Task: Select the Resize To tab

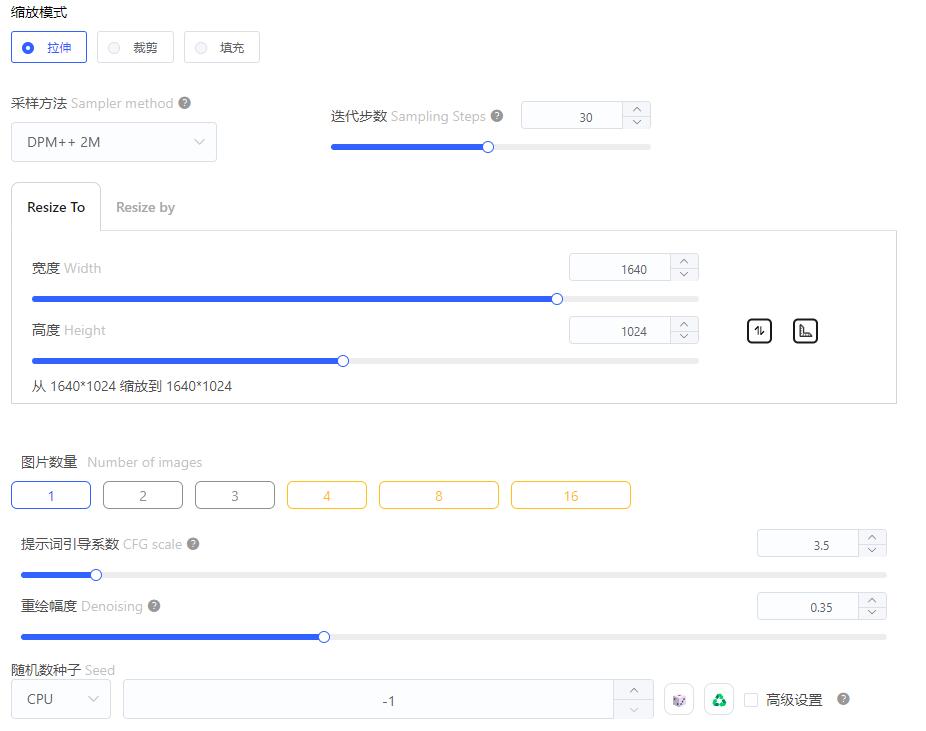Action: point(56,207)
